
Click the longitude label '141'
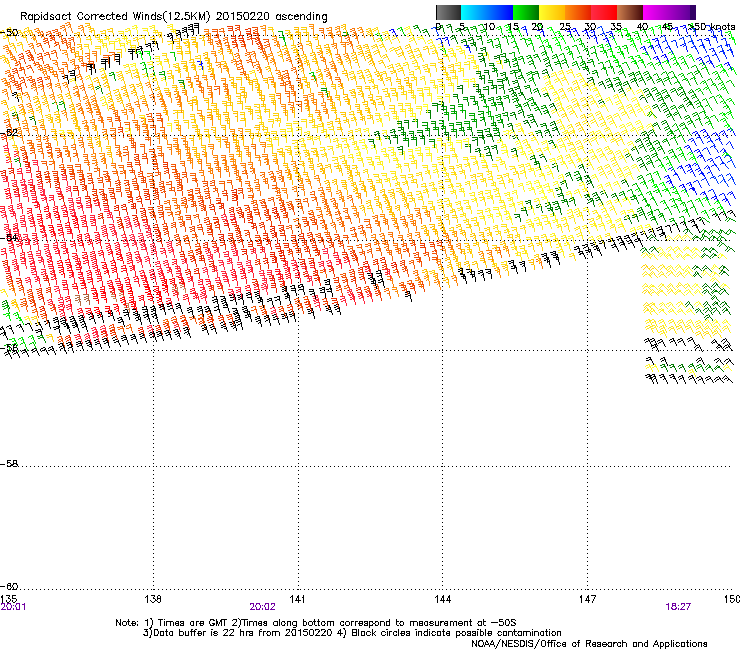297,599
